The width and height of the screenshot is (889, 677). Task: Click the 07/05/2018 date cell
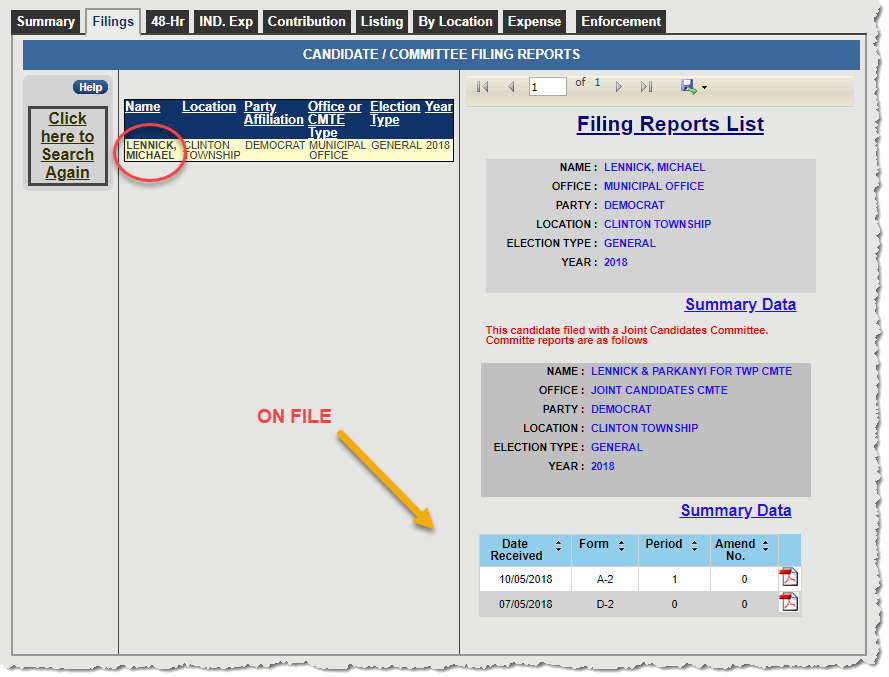[x=526, y=604]
